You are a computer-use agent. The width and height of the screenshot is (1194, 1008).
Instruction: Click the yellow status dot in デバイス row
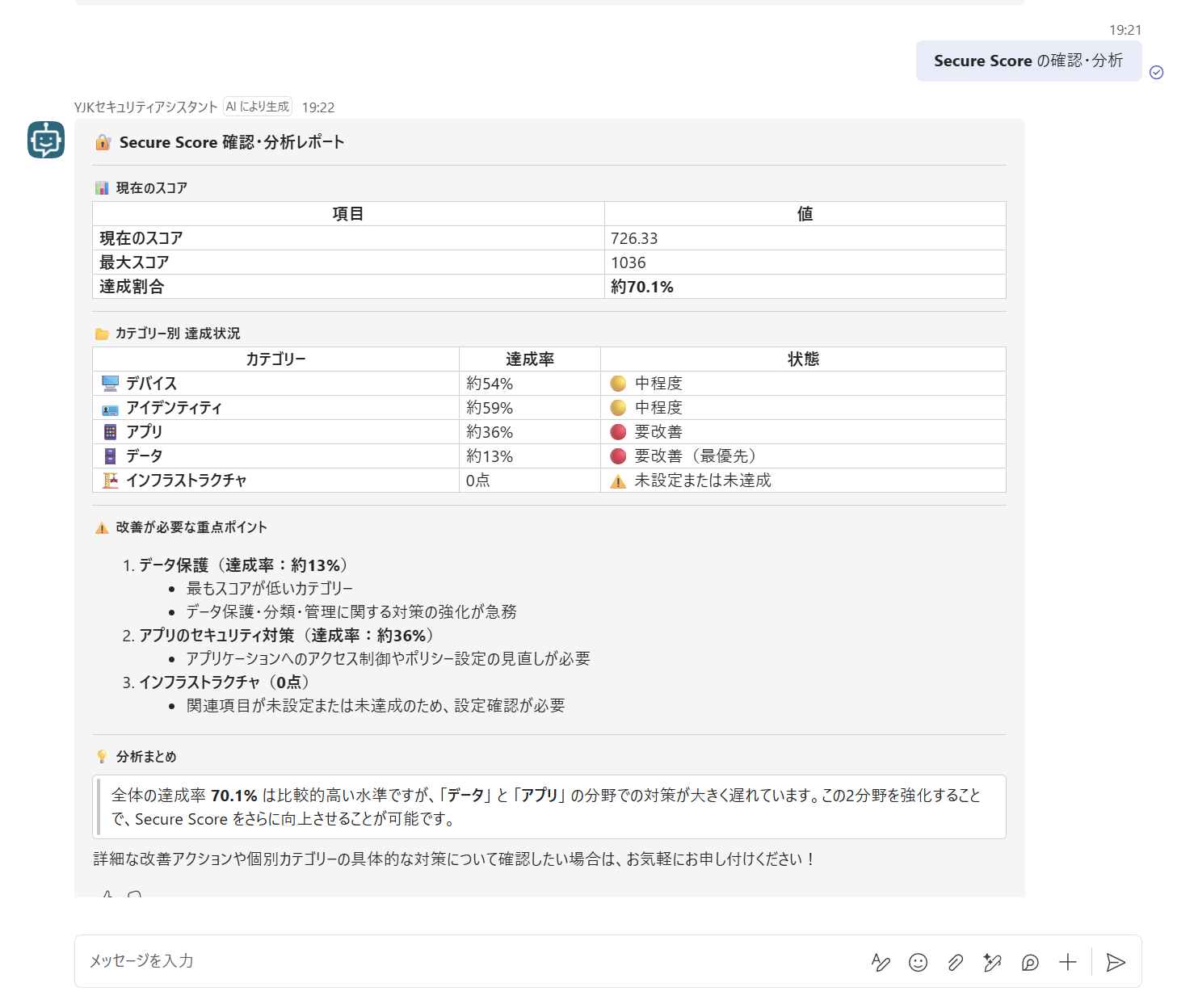618,384
